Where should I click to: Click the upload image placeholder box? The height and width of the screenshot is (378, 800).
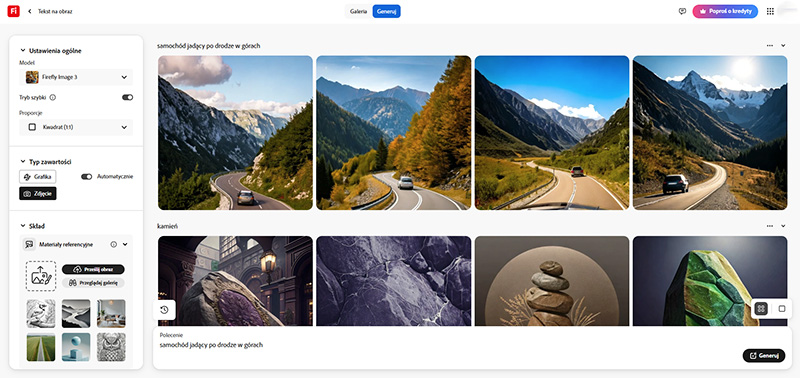(x=41, y=276)
